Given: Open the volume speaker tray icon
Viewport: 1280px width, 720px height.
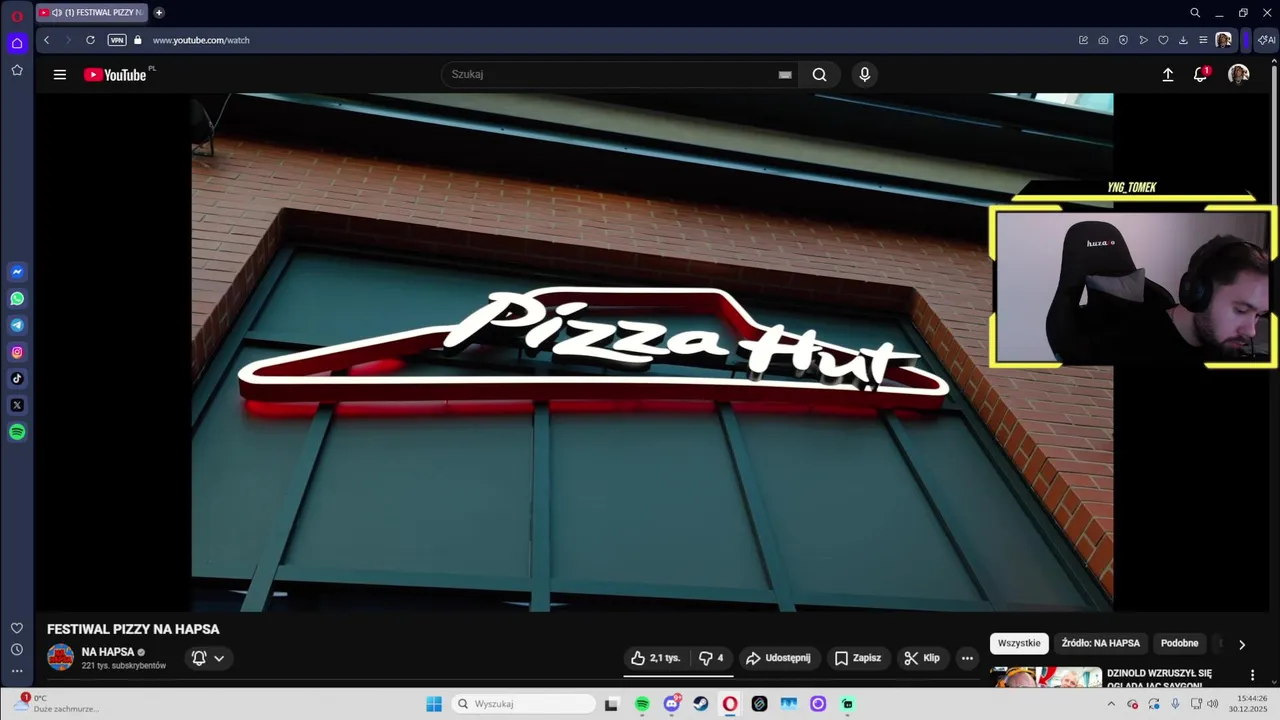Looking at the screenshot, I should tap(1213, 704).
